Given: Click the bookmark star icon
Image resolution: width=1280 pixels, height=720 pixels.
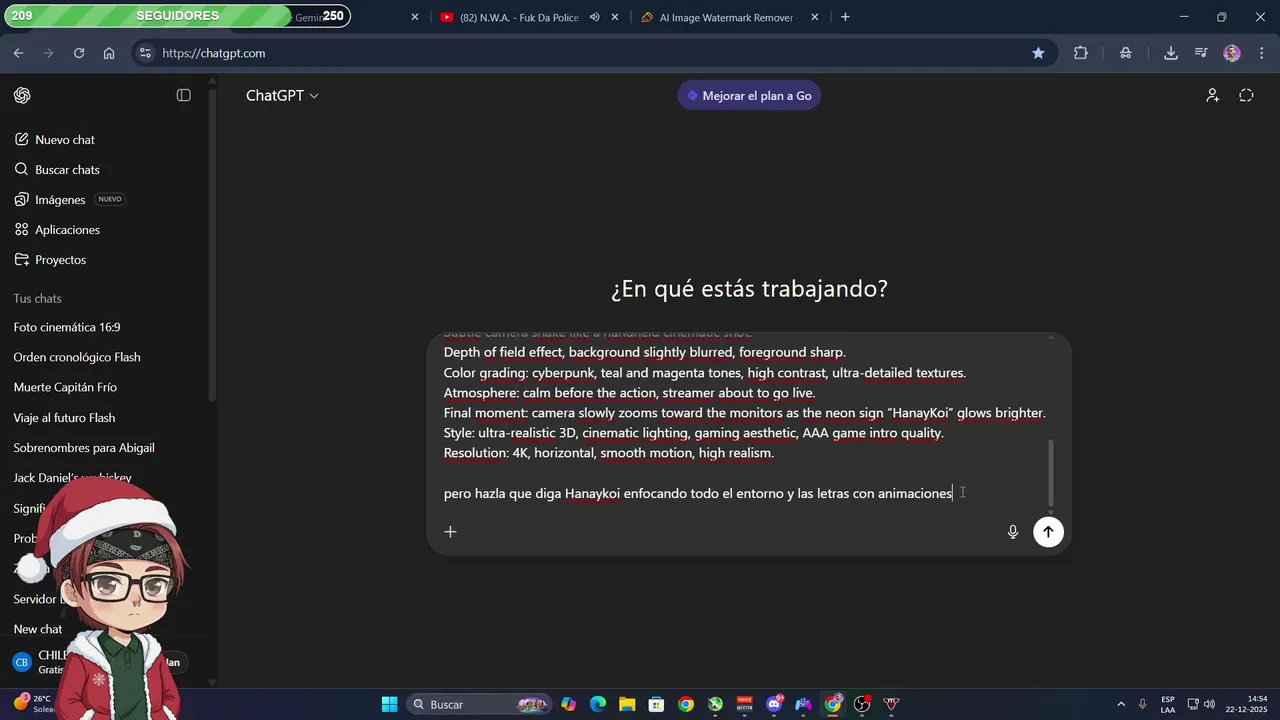Looking at the screenshot, I should click(x=1038, y=53).
